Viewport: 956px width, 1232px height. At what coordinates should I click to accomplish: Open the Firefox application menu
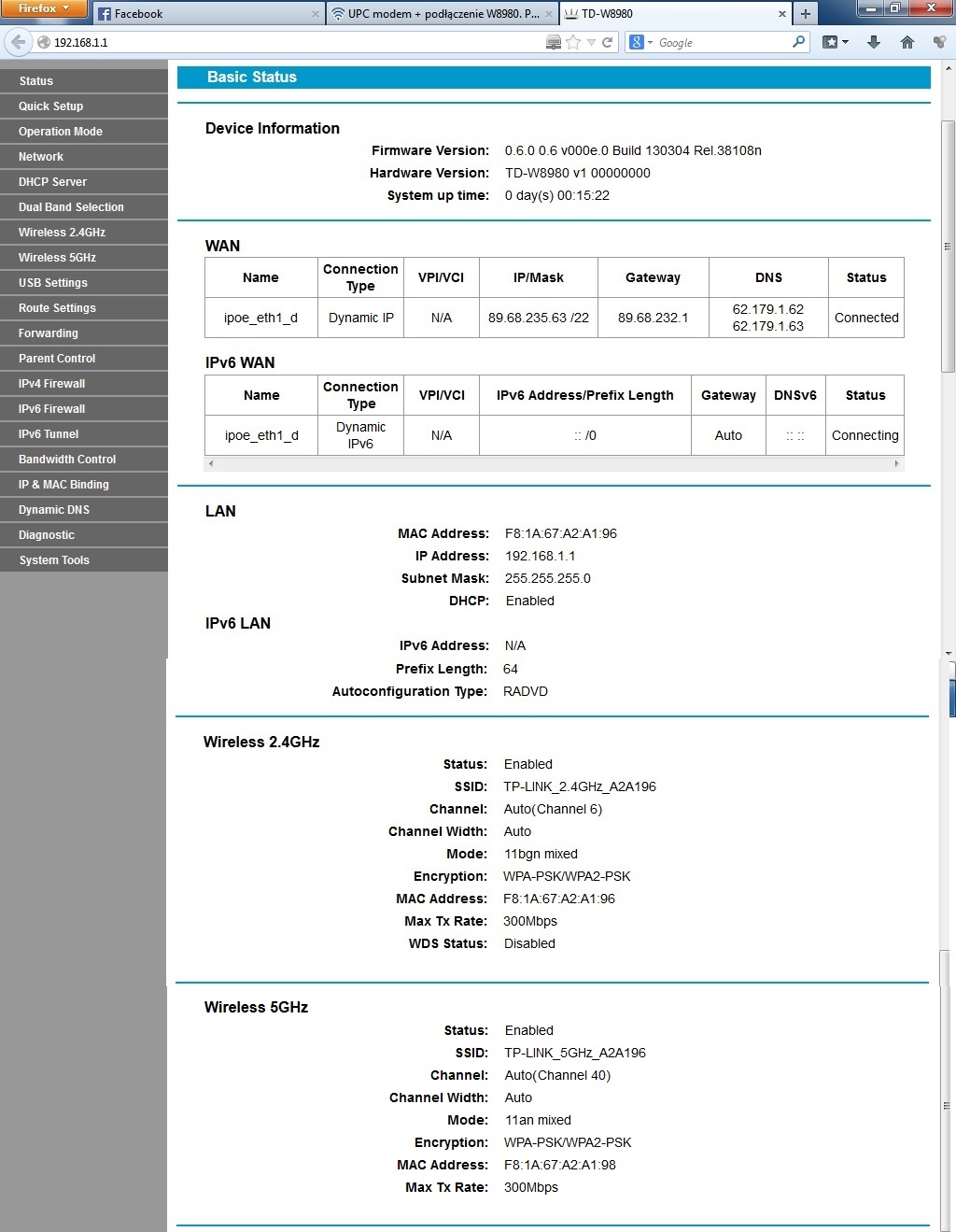click(43, 8)
